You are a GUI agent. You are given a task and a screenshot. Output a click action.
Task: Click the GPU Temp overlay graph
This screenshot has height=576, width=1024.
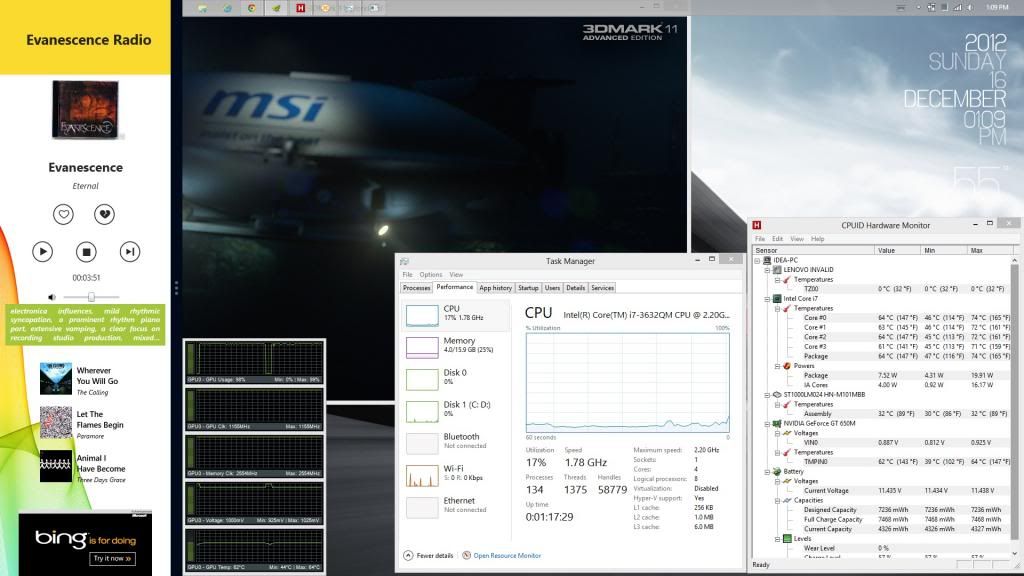point(255,550)
